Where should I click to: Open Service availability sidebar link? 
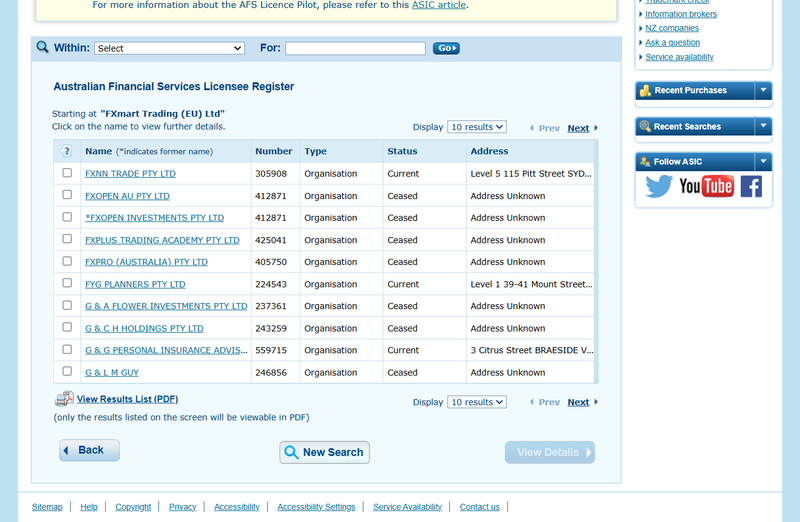coord(679,57)
